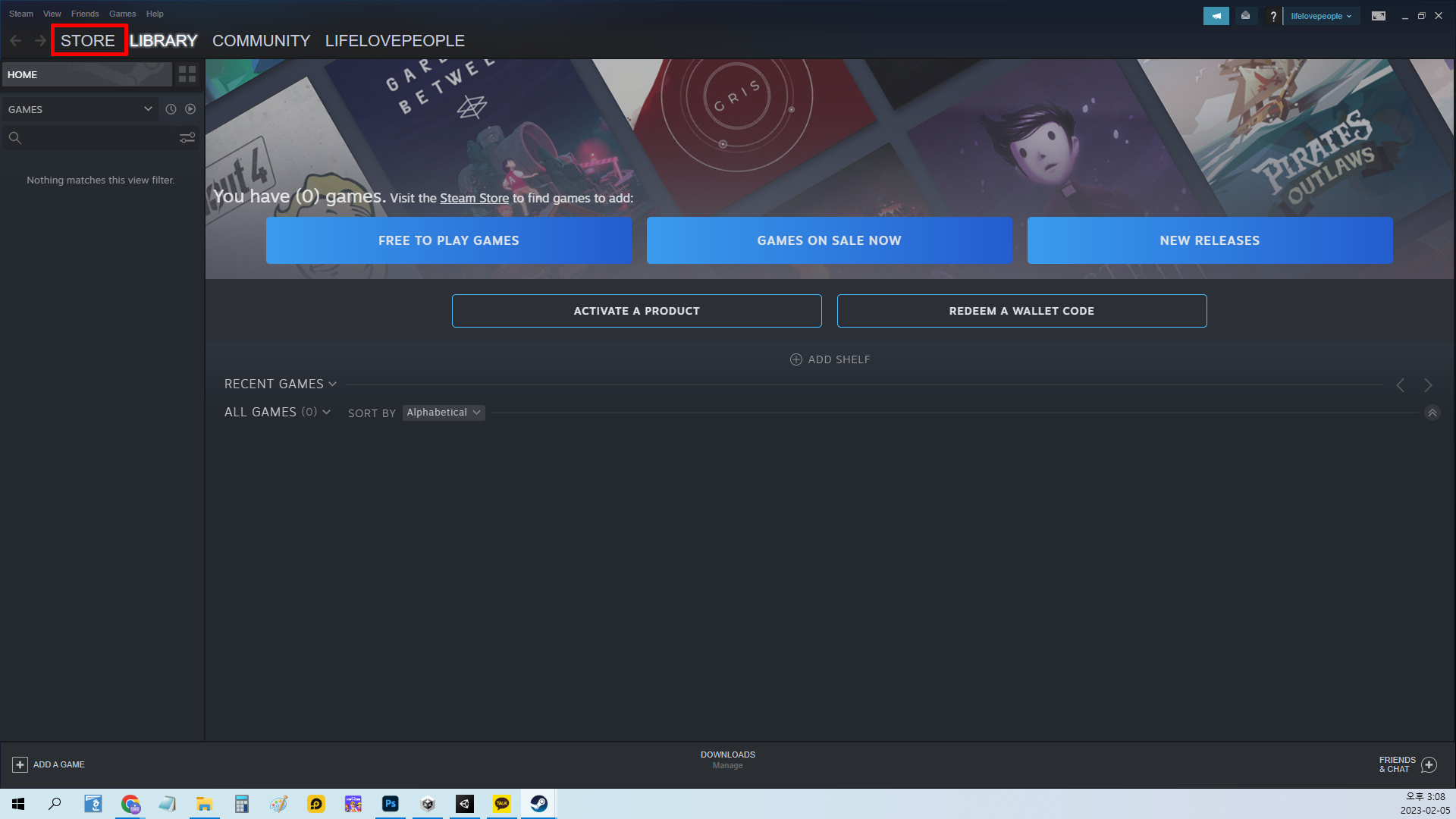Image resolution: width=1456 pixels, height=819 pixels.
Task: Toggle sort by recent activity clock icon
Action: 171,109
